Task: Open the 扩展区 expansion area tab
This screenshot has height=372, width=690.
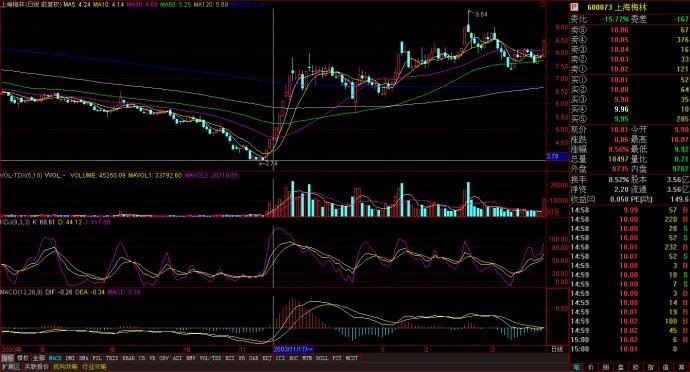Action: (11, 367)
